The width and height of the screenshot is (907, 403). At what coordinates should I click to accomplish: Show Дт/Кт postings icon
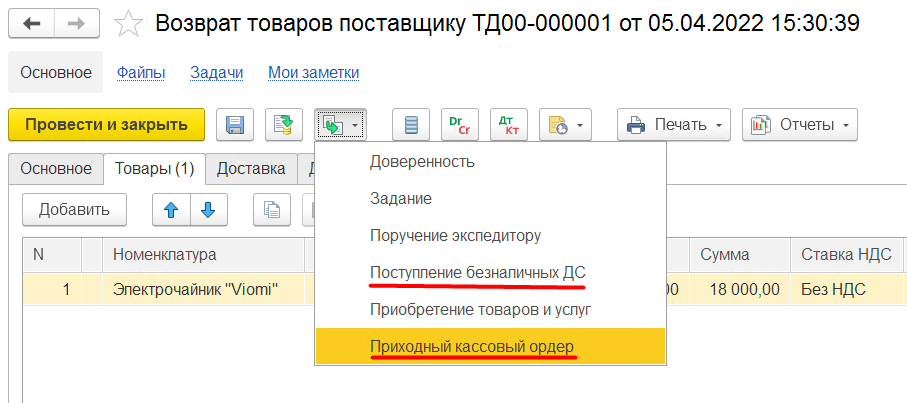509,124
